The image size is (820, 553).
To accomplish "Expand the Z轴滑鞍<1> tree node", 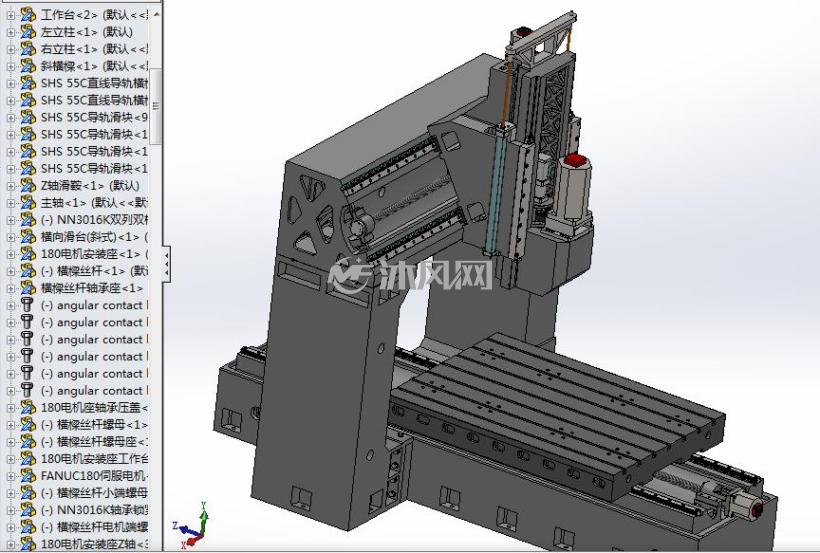I will pos(10,186).
